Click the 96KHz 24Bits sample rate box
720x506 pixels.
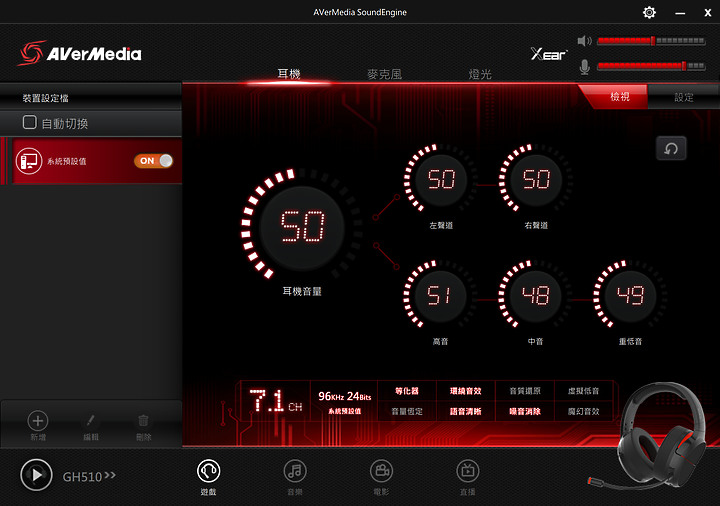[344, 401]
